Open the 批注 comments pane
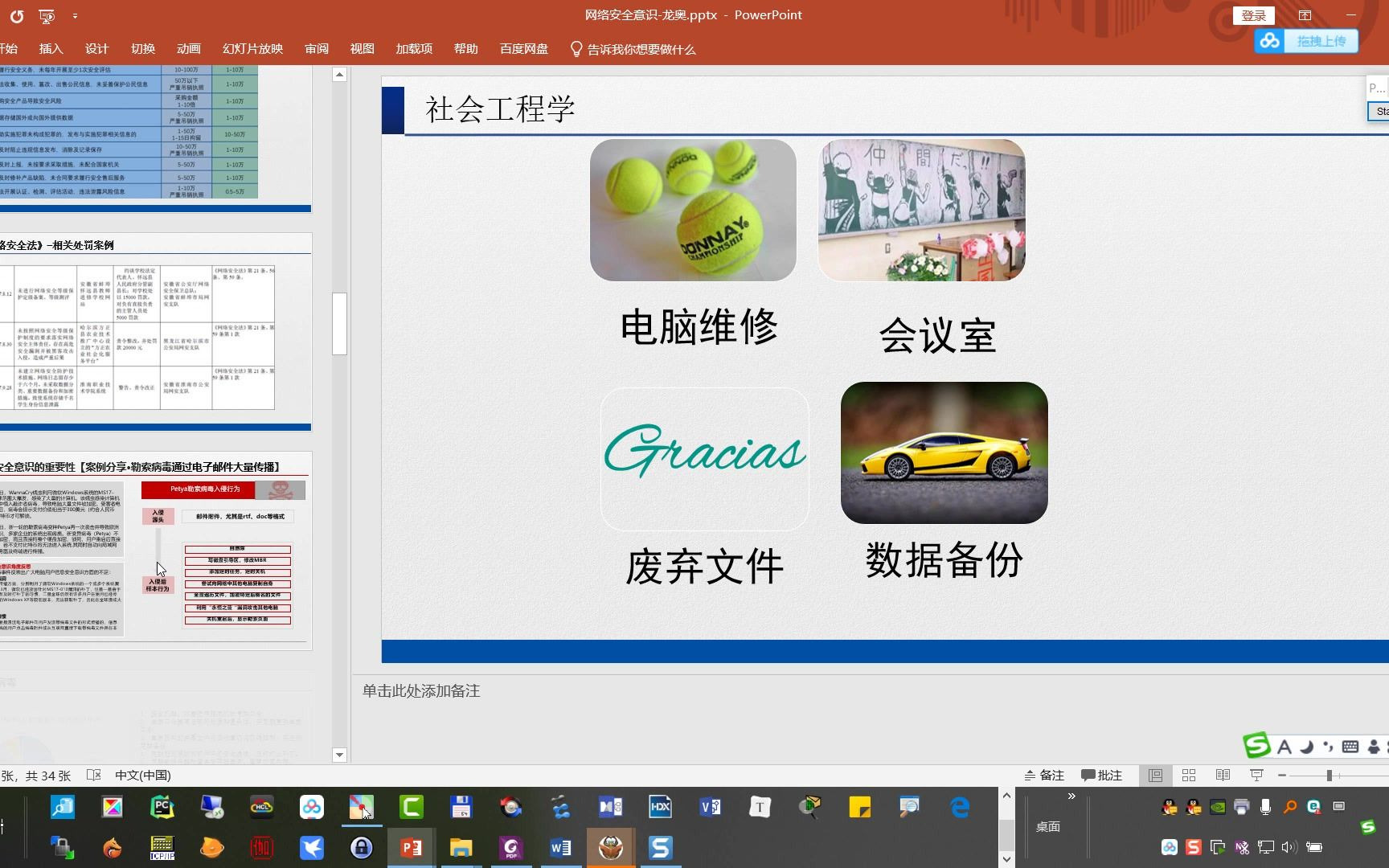 1101,776
